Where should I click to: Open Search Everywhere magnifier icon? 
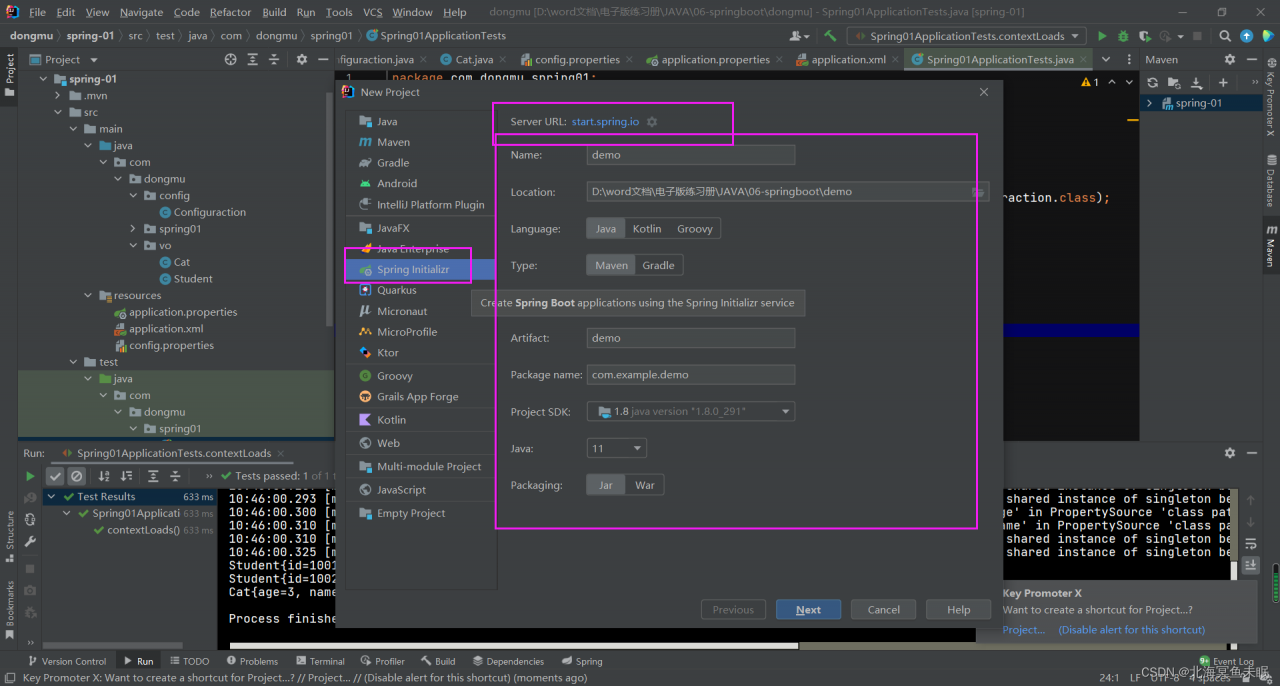[1227, 36]
